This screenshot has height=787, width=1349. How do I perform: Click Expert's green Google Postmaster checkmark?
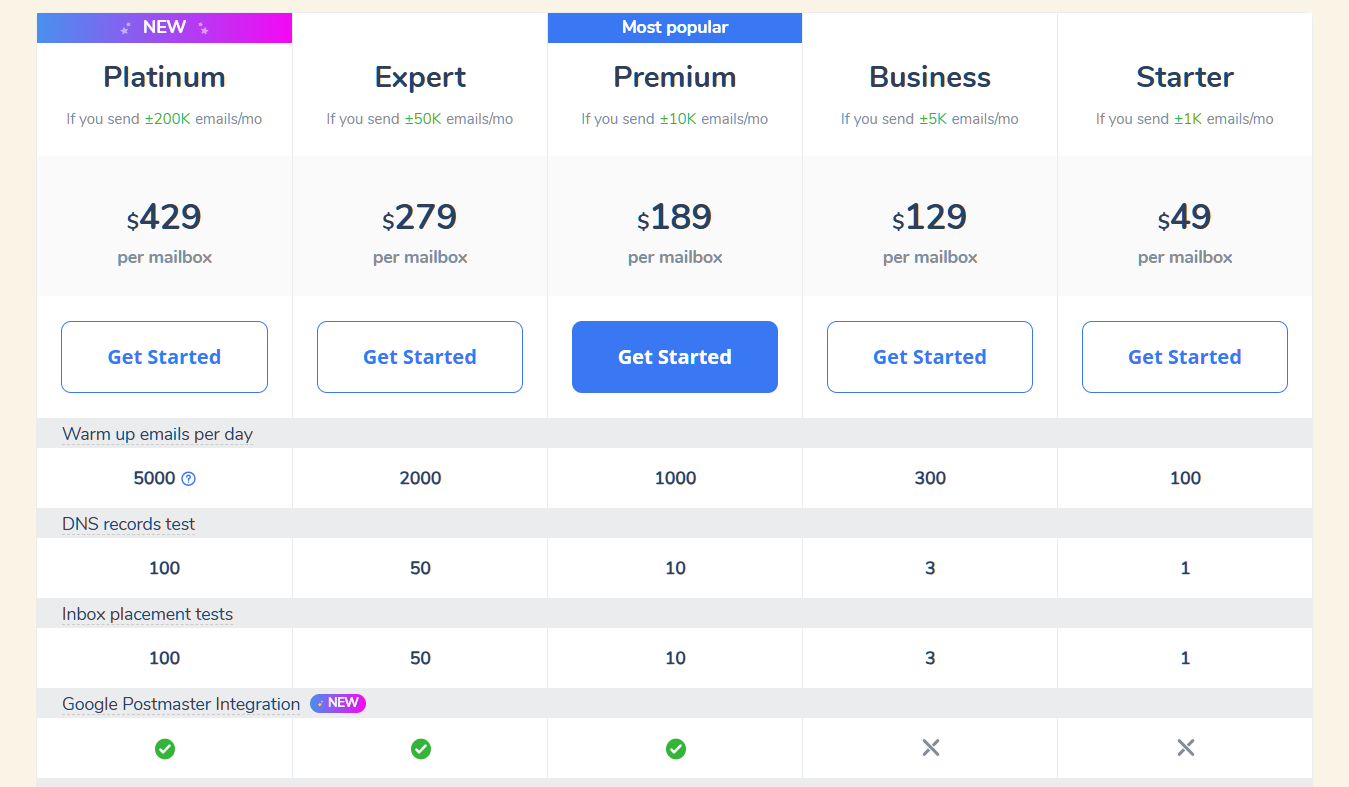coord(421,748)
